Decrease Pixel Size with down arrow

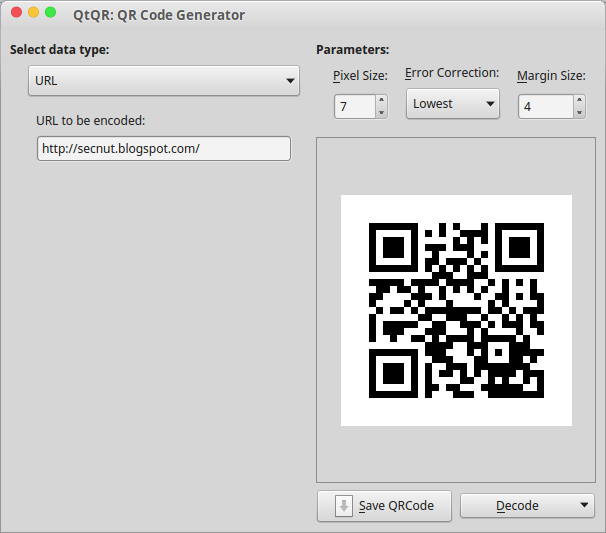tap(381, 112)
